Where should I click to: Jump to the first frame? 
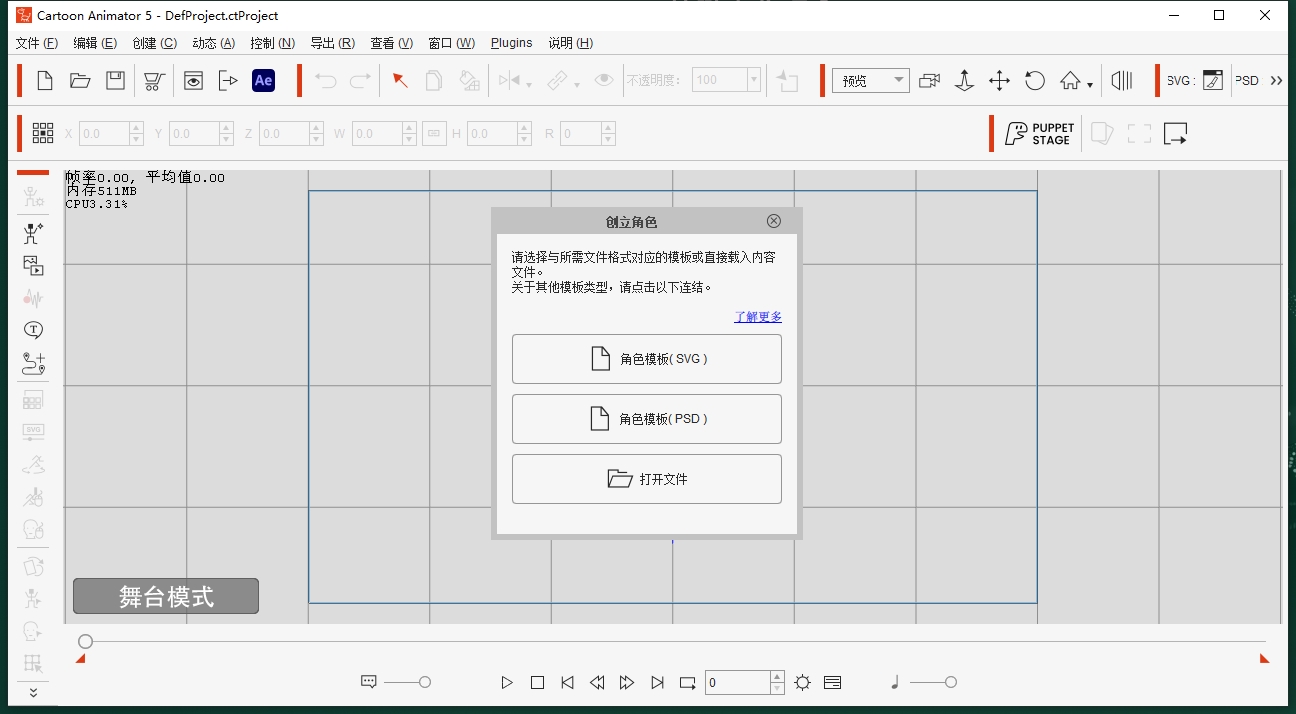pyautogui.click(x=567, y=683)
